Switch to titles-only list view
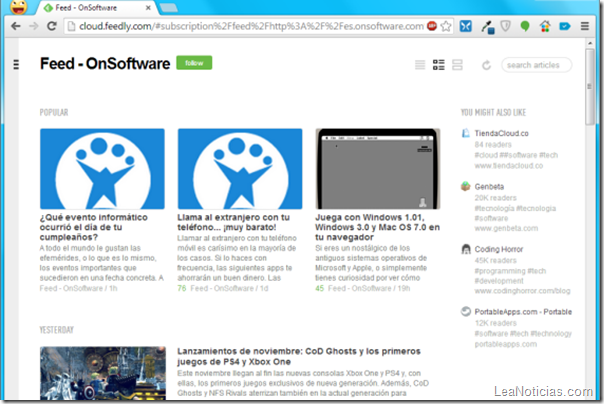The width and height of the screenshot is (604, 404). pos(420,65)
